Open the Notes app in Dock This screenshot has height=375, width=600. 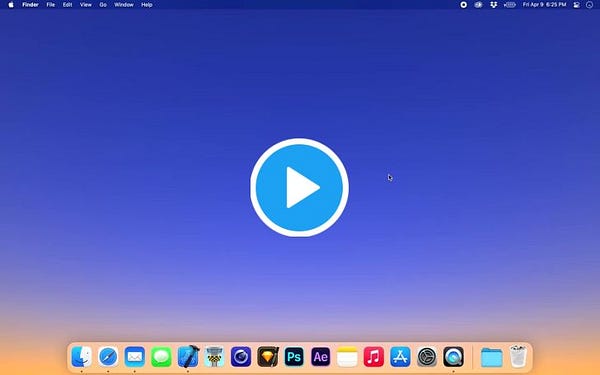(x=347, y=357)
